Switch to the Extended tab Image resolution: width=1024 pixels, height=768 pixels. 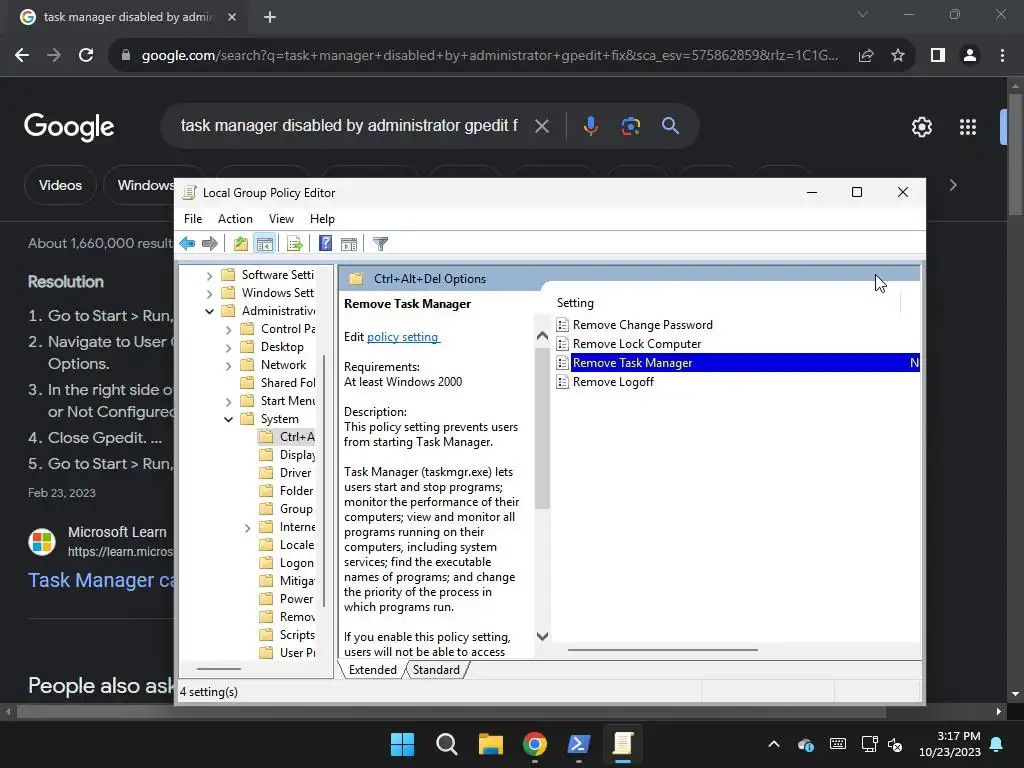[372, 669]
